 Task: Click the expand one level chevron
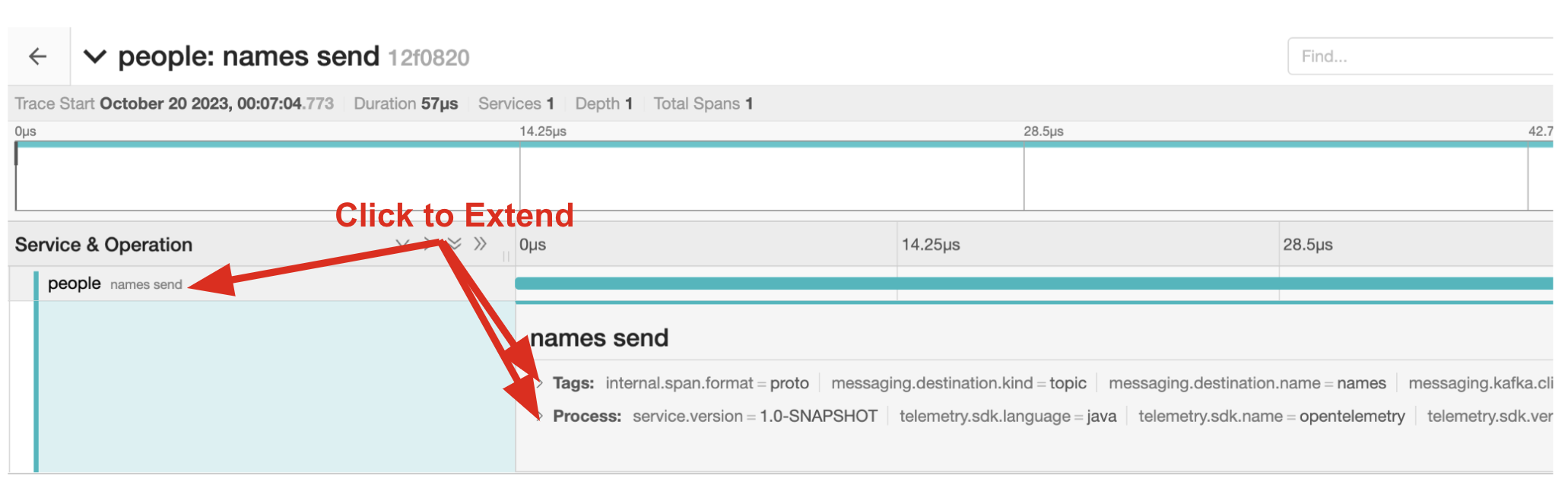[x=403, y=244]
